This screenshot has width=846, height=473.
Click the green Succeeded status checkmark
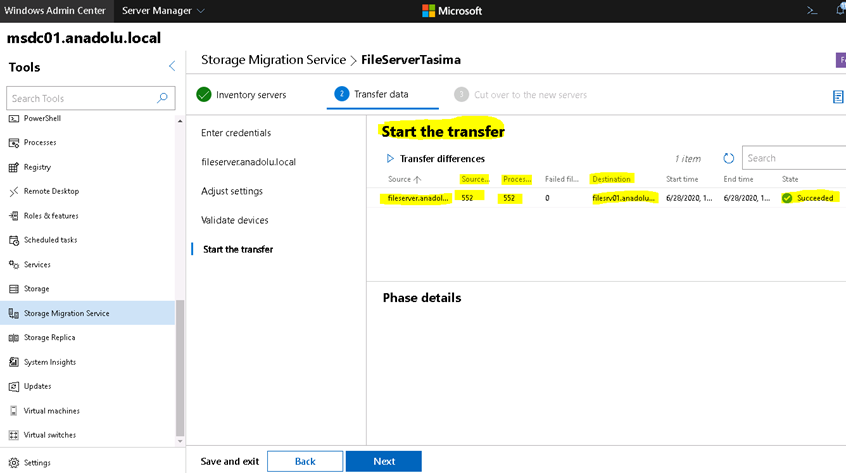pyautogui.click(x=787, y=198)
